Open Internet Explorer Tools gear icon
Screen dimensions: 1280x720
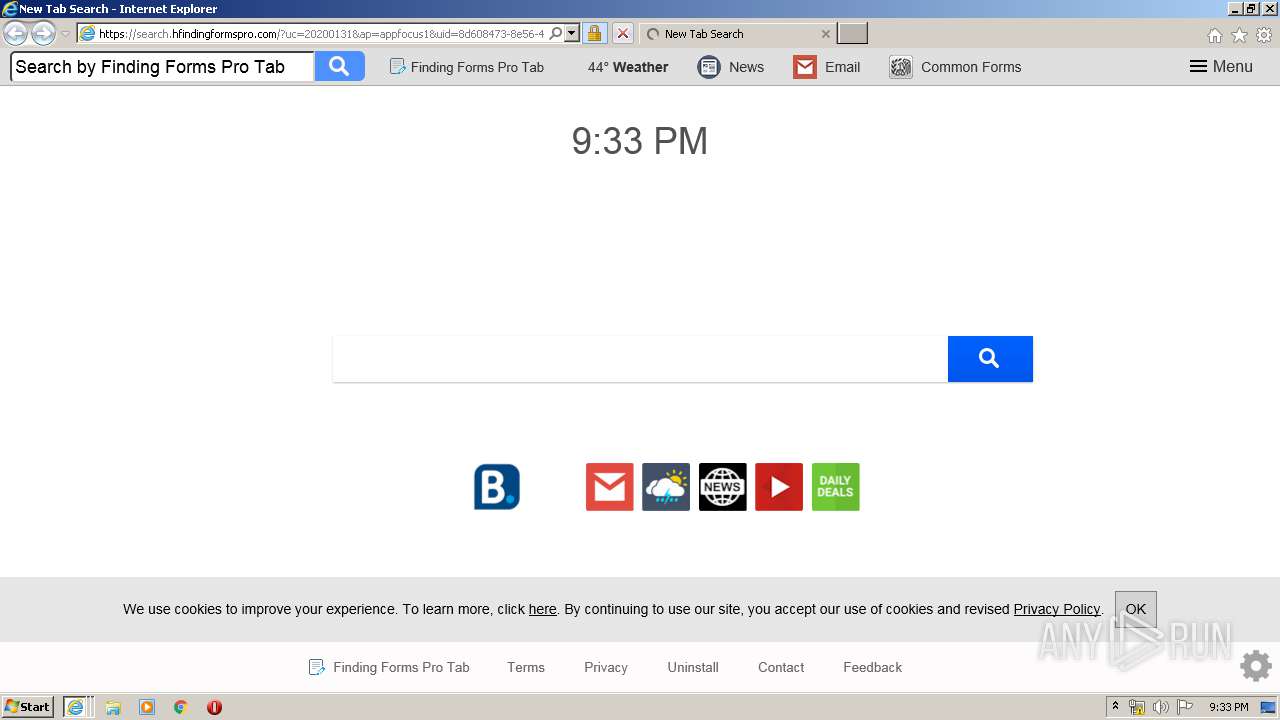pos(1264,35)
